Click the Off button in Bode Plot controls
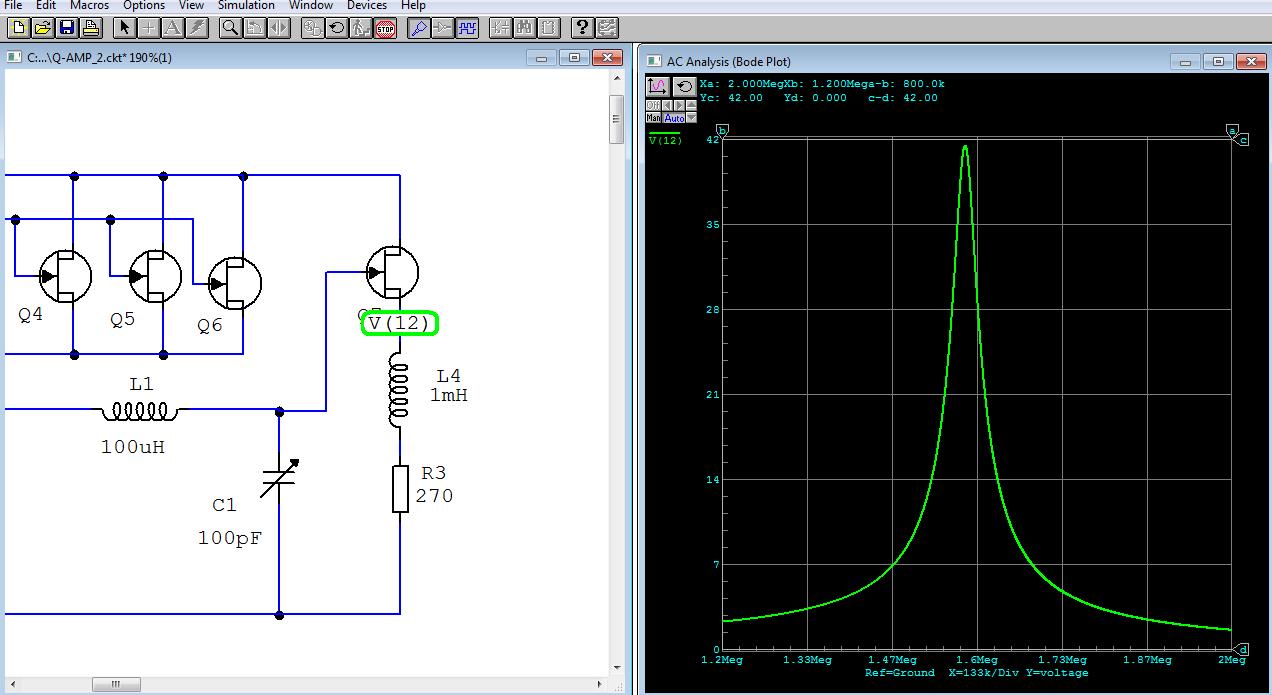This screenshot has height=695, width=1272. coord(653,105)
